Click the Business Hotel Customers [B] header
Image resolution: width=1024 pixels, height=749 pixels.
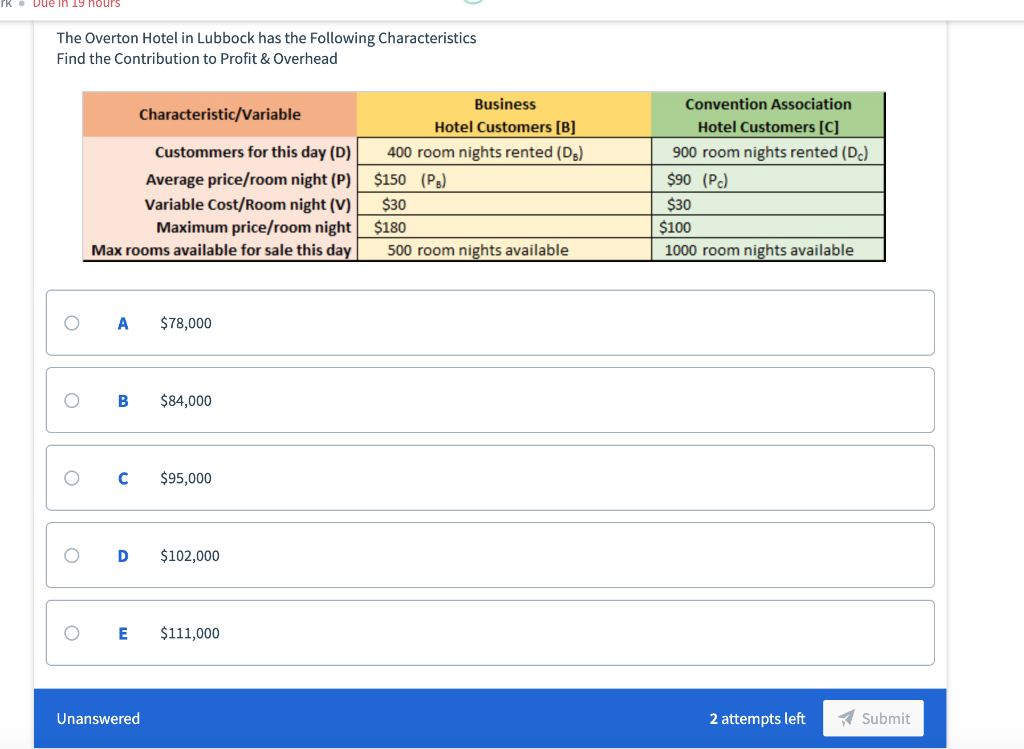(505, 115)
